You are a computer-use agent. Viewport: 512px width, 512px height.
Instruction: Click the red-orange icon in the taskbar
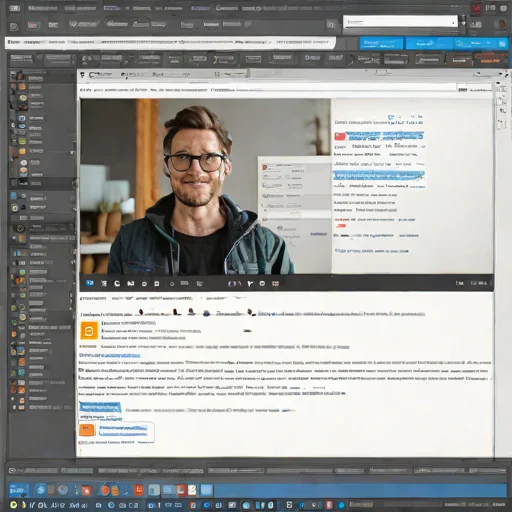(138, 490)
